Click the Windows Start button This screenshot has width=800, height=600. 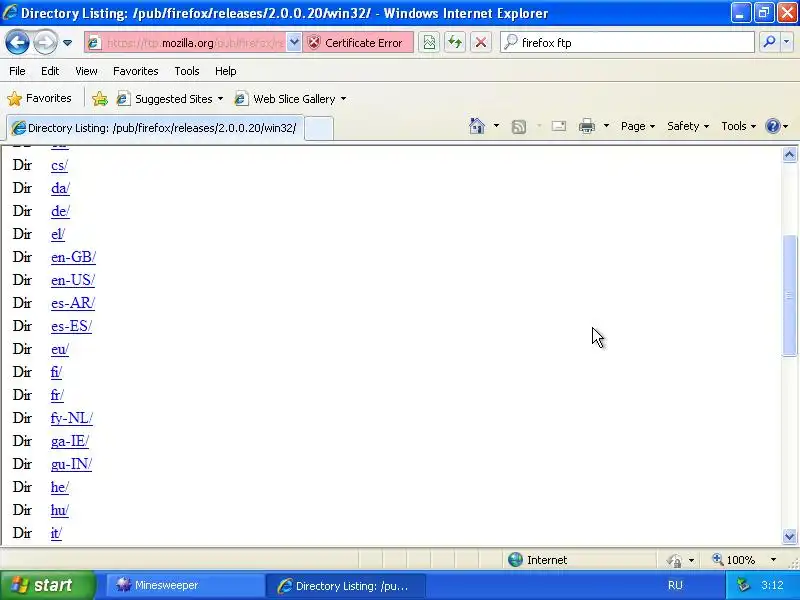point(47,585)
